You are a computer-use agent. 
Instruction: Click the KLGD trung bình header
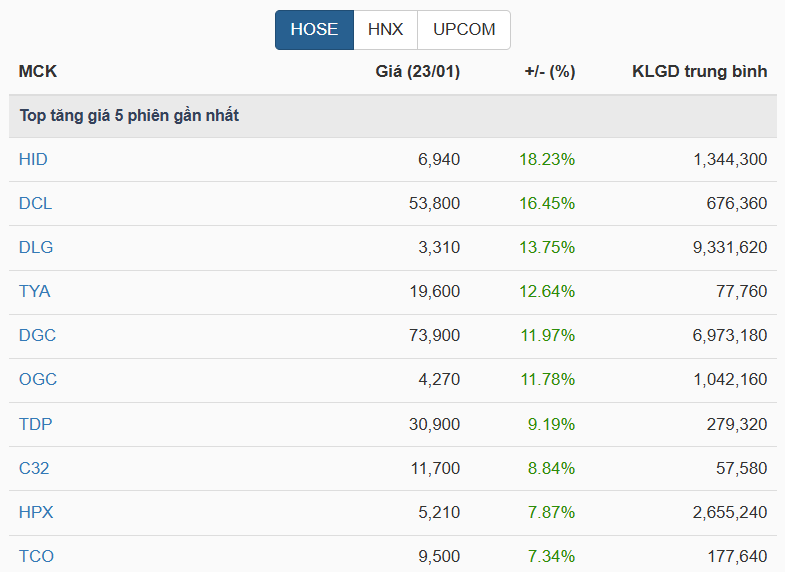[x=699, y=71]
